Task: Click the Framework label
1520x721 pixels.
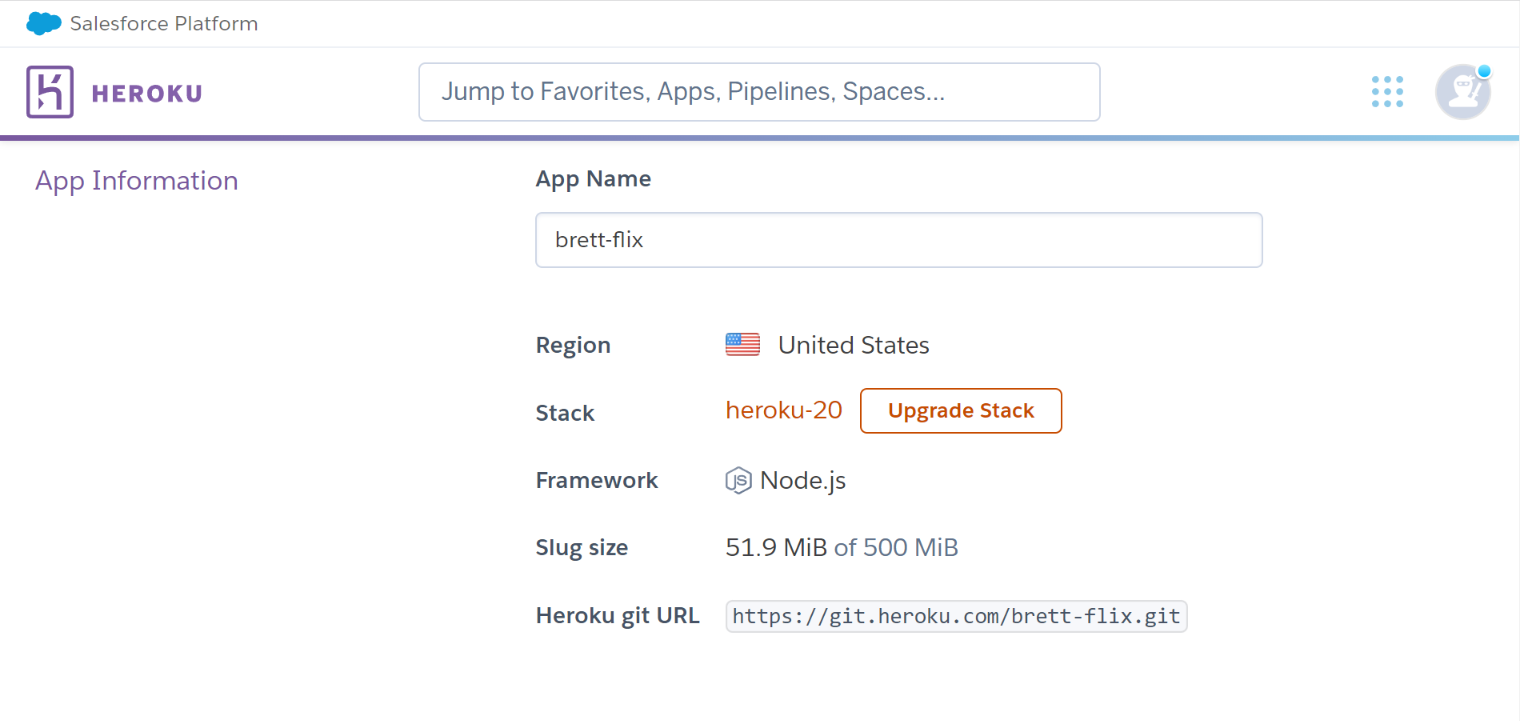Action: (x=597, y=480)
